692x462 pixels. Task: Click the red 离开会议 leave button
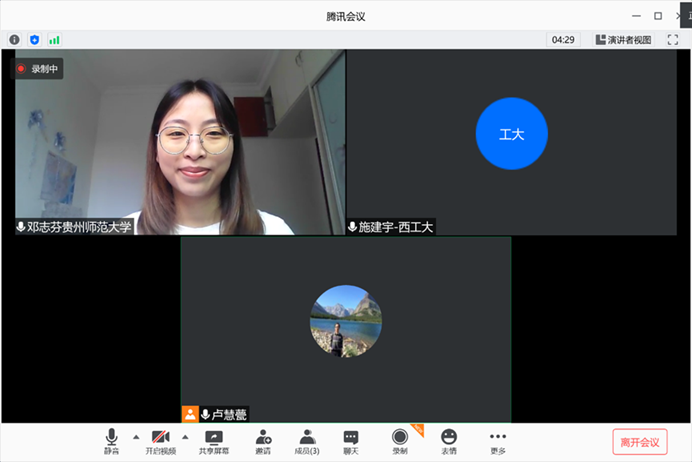point(639,442)
